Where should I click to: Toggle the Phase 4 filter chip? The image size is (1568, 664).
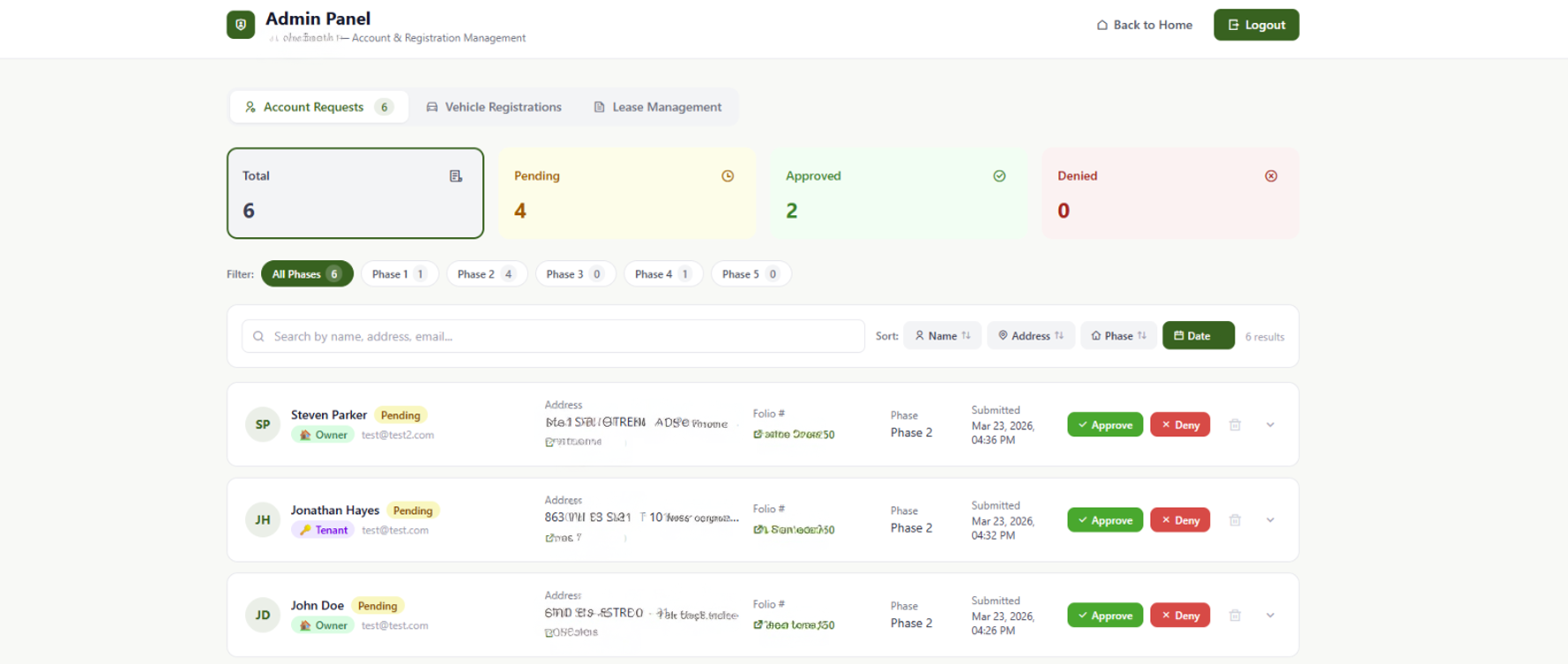pos(662,274)
